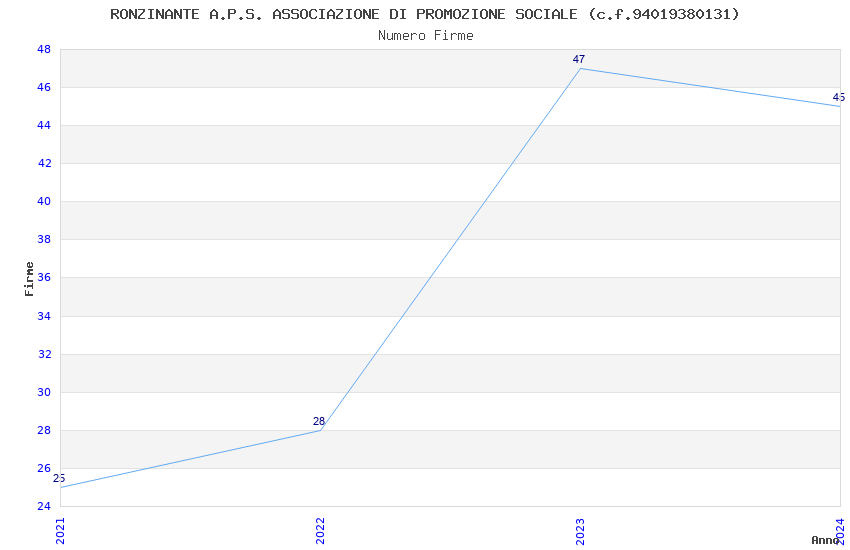Click the y-axis tick 36

point(44,277)
